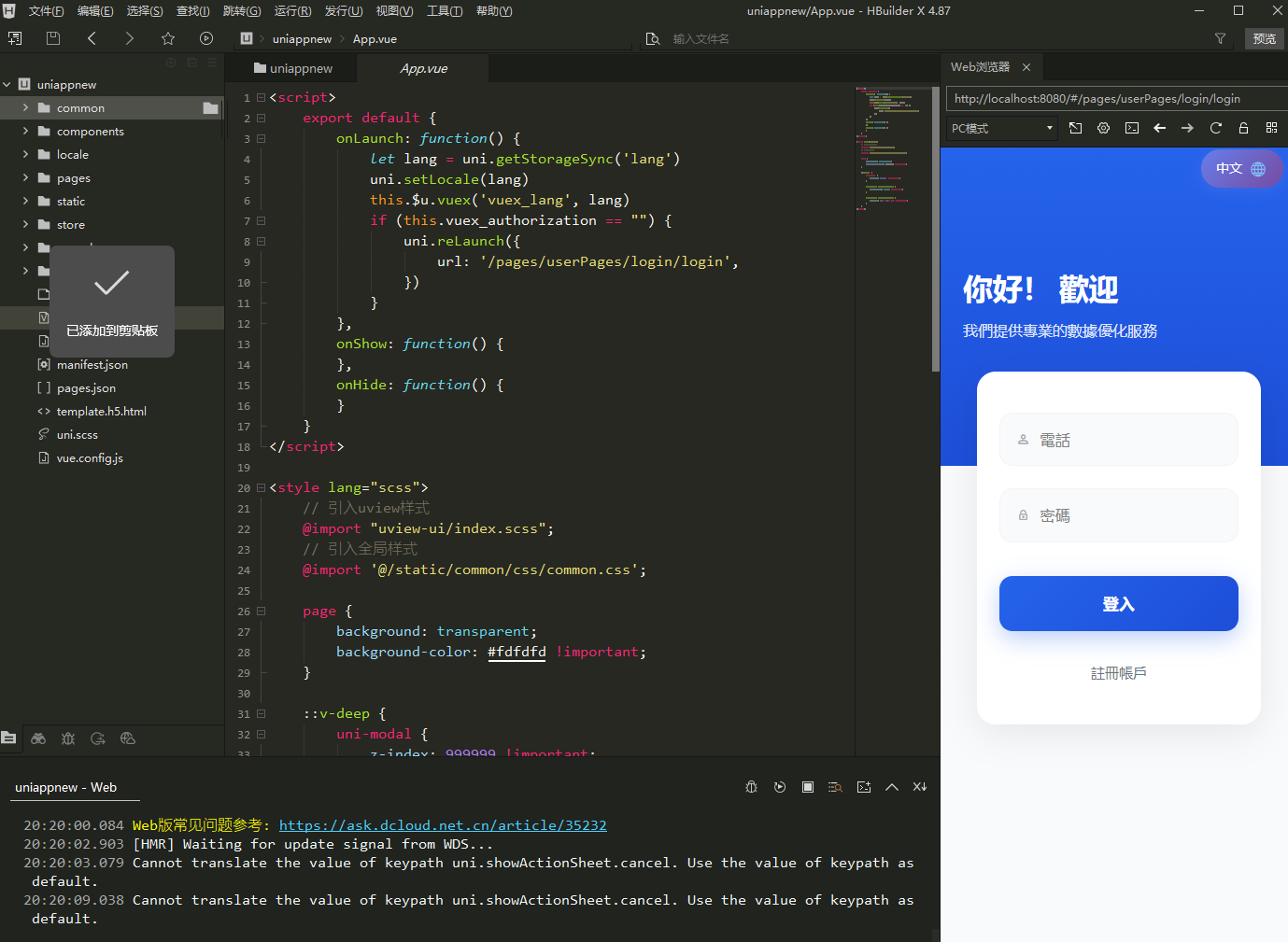Viewport: 1288px width, 942px height.
Task: Click the QR code icon in browser toolbar
Action: 1271,128
